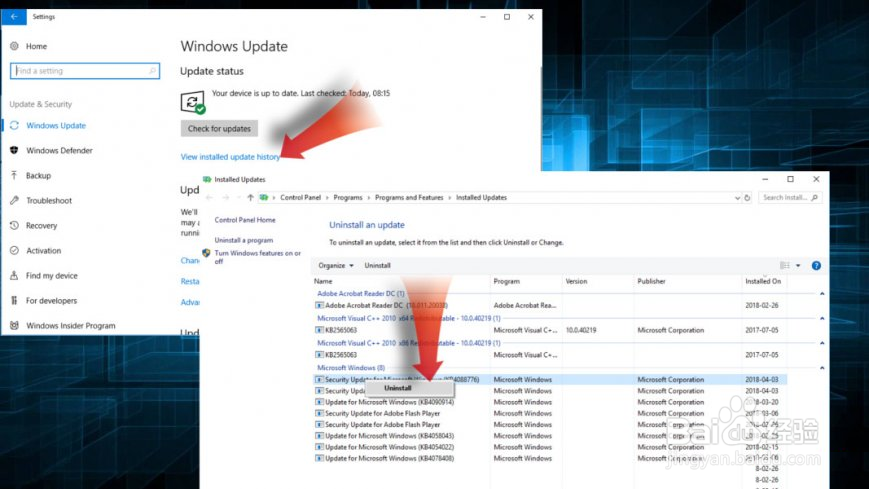The height and width of the screenshot is (489, 869).
Task: Open Windows Defender settings page
Action: (x=59, y=151)
